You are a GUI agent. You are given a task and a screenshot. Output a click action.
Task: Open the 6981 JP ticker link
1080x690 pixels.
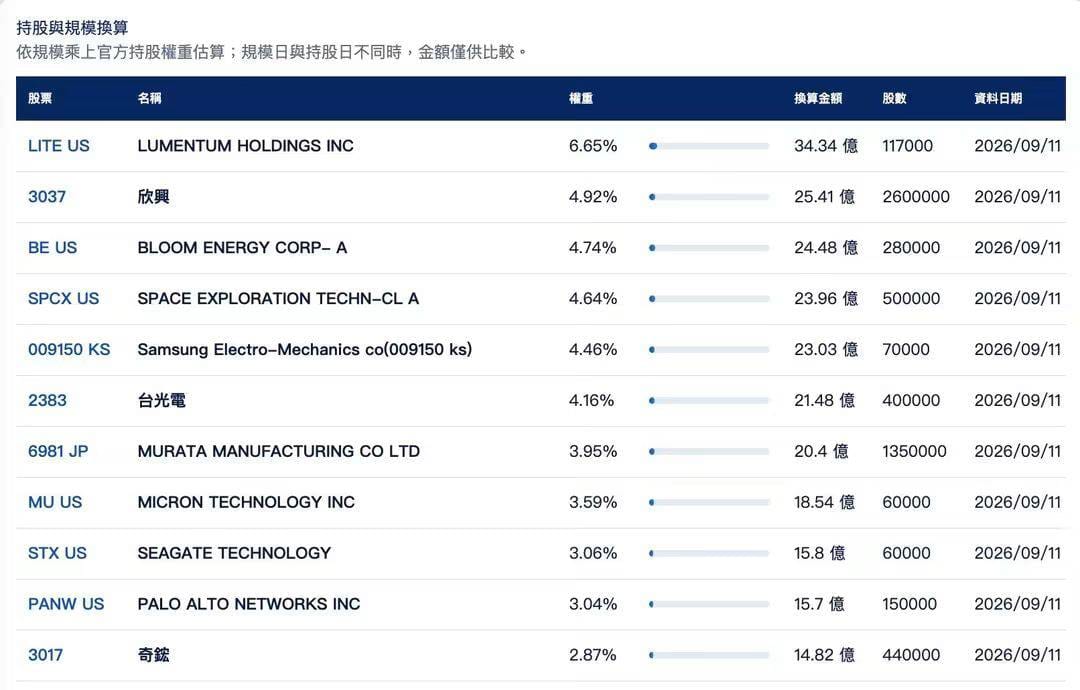point(58,452)
